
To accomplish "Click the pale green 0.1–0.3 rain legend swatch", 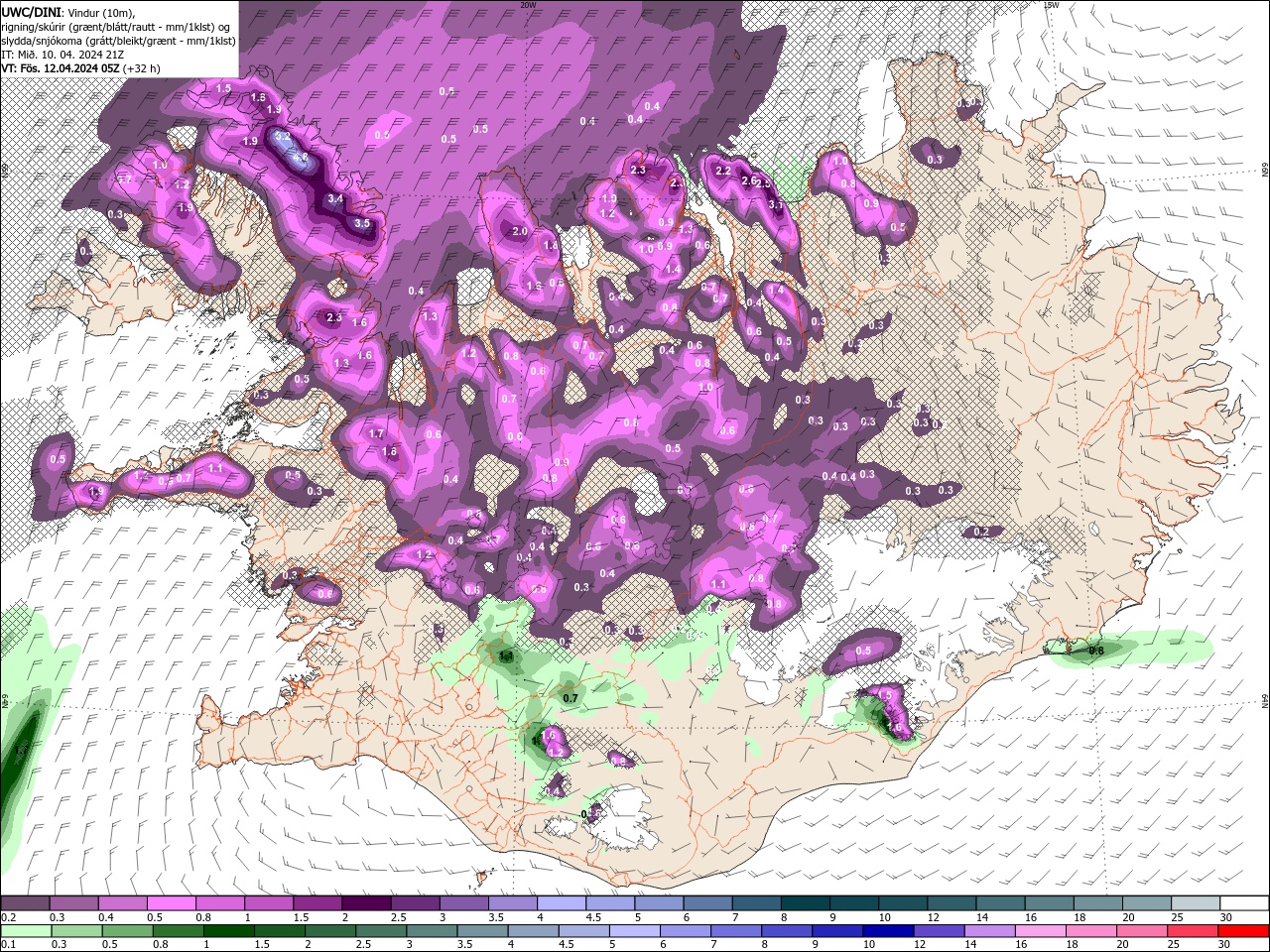I will [26, 931].
